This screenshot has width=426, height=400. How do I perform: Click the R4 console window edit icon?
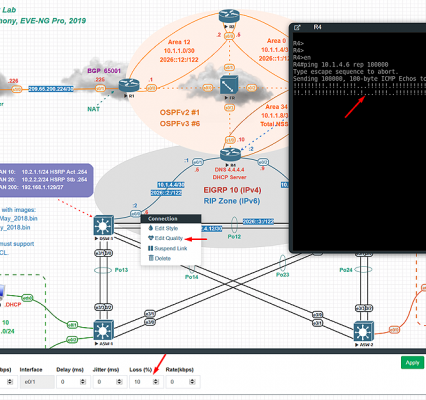(x=297, y=28)
